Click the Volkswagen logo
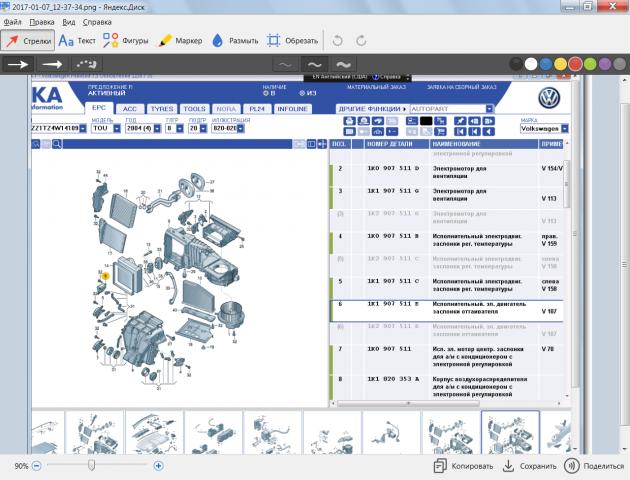This screenshot has width=630, height=480. (549, 98)
